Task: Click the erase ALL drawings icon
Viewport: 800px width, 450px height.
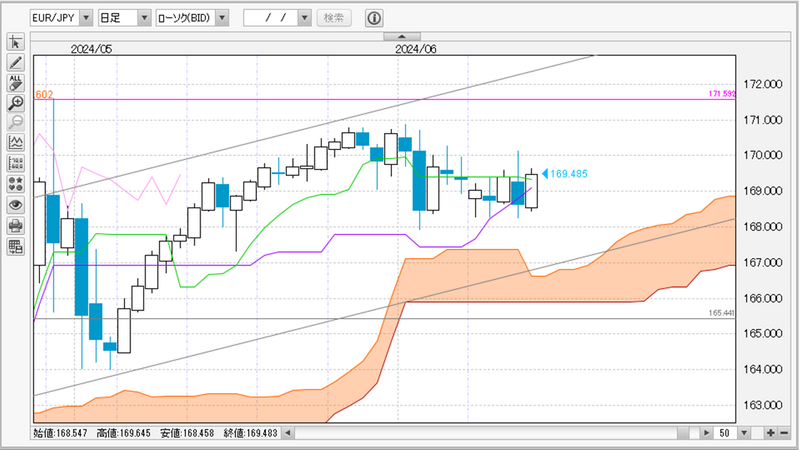Action: click(15, 83)
